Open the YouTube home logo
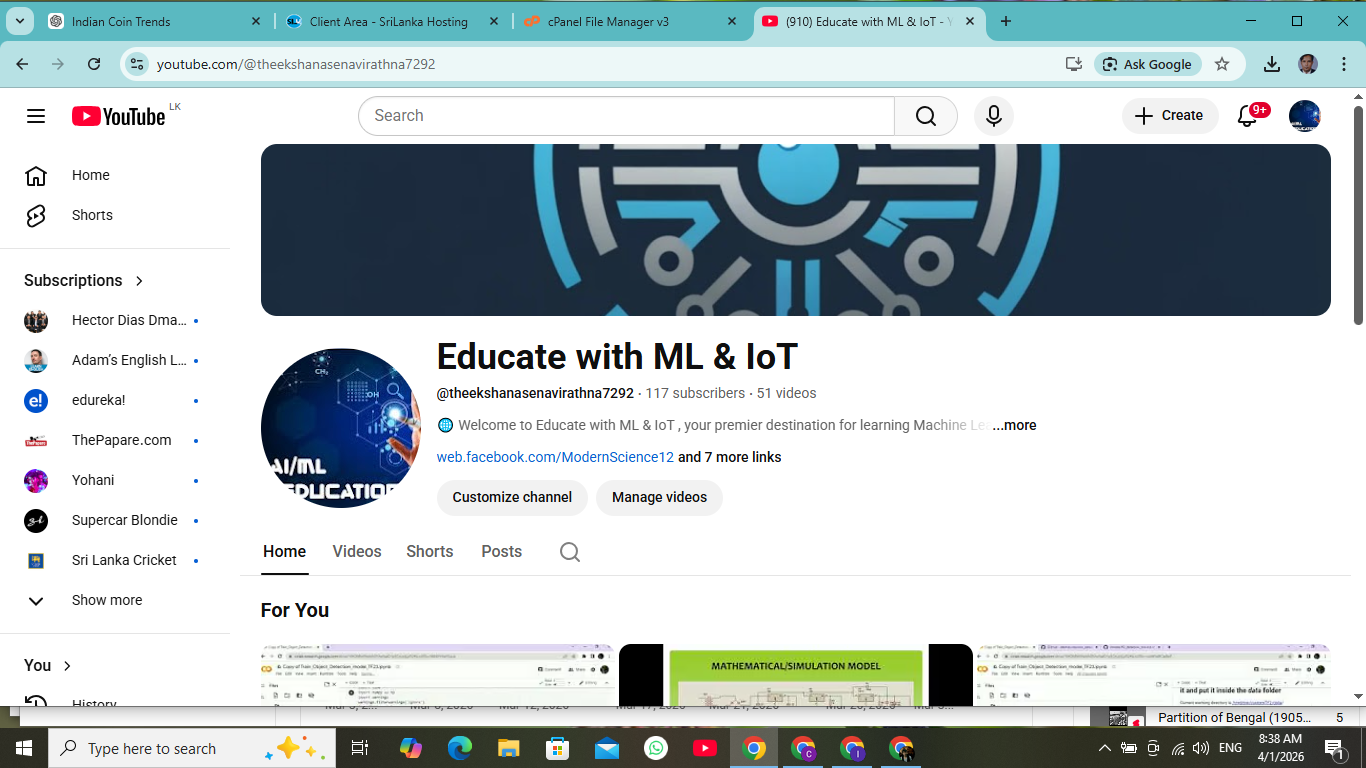The width and height of the screenshot is (1366, 768). [110, 115]
